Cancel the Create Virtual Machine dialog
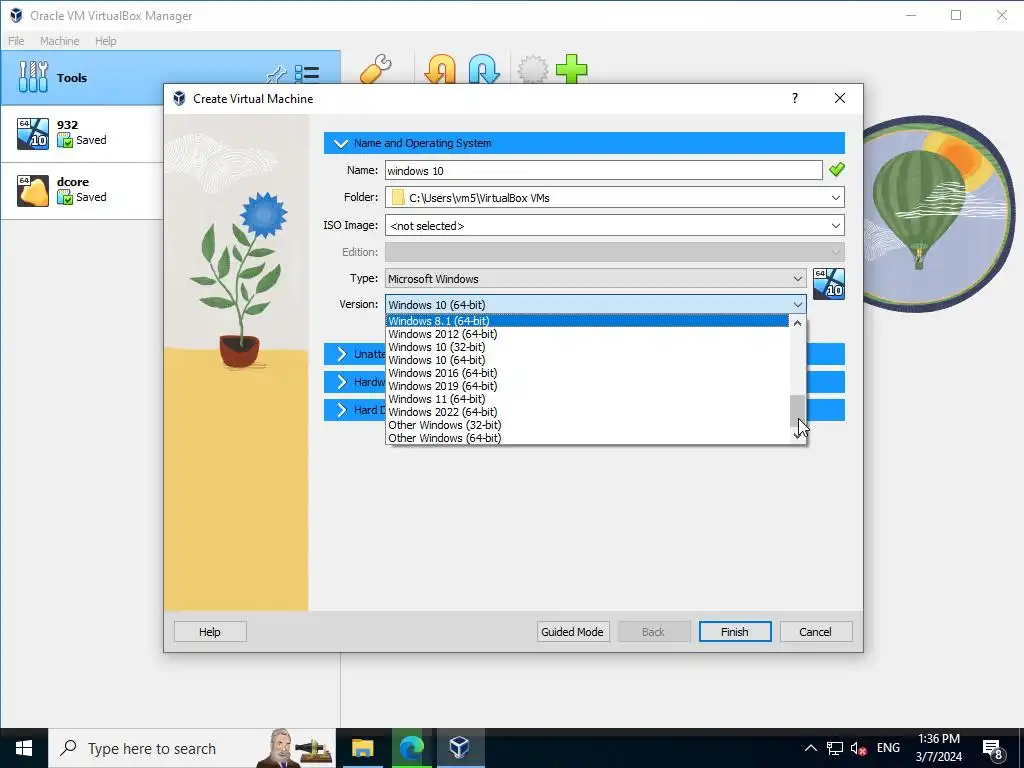Screen dimensions: 1024x768 815,632
